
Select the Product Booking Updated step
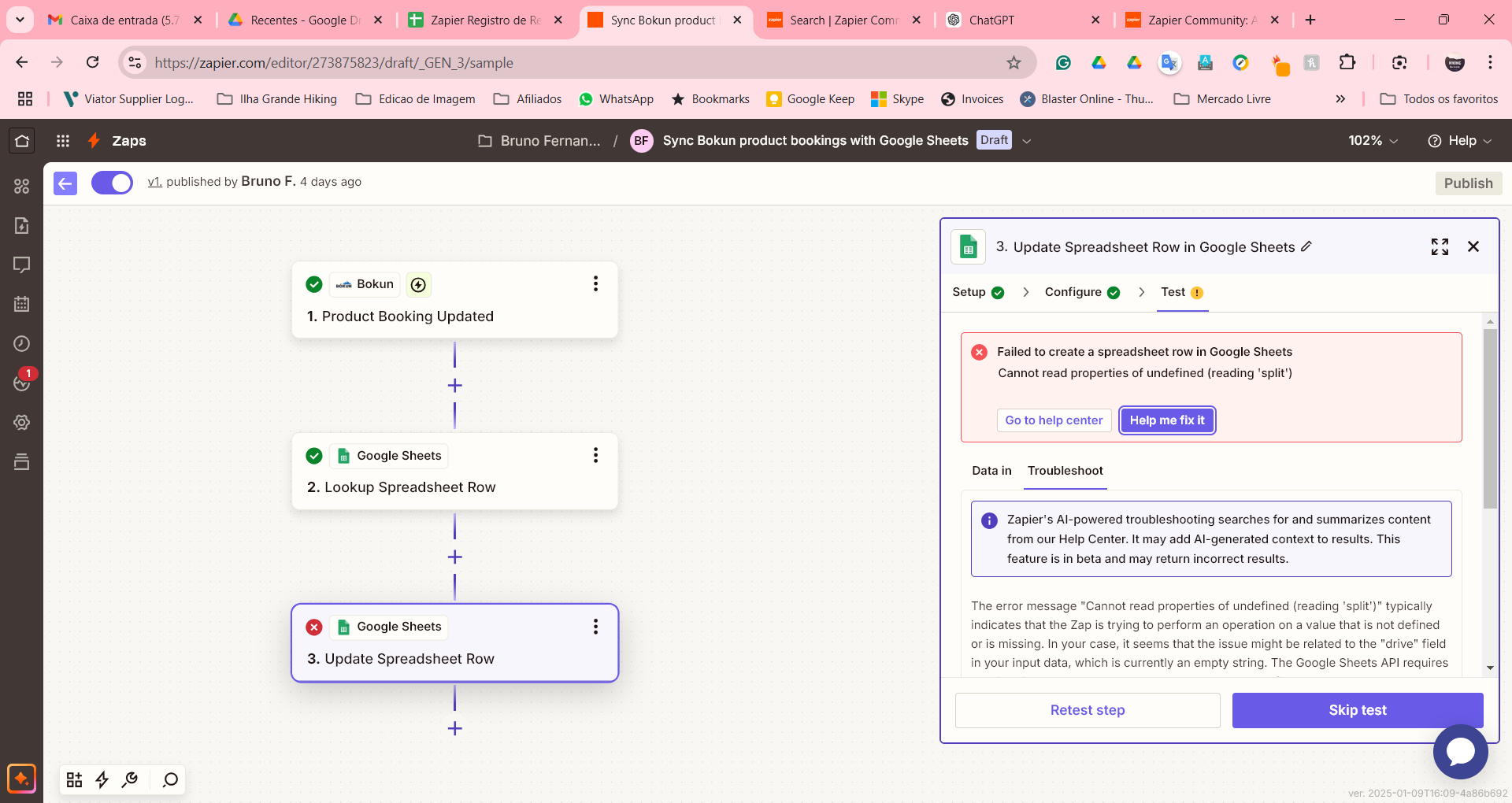(x=454, y=301)
